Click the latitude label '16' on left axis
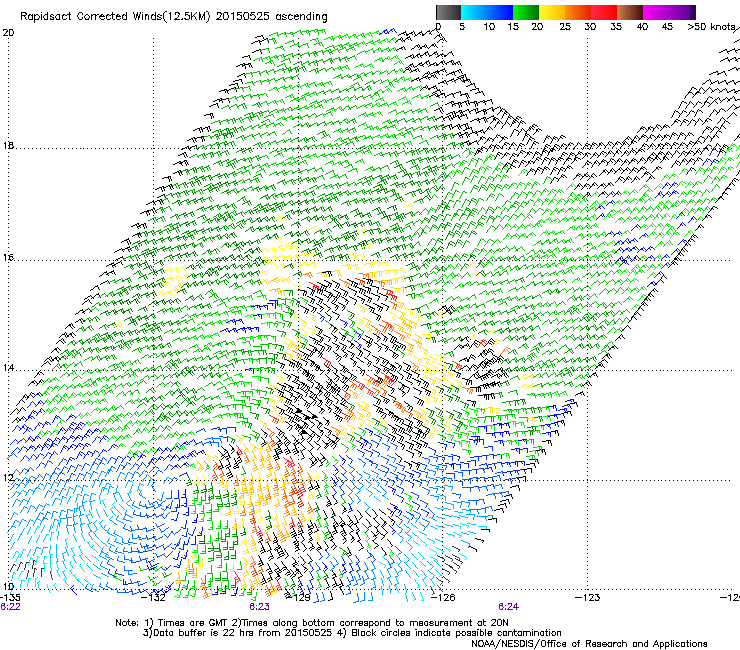The width and height of the screenshot is (740, 650). (8, 257)
